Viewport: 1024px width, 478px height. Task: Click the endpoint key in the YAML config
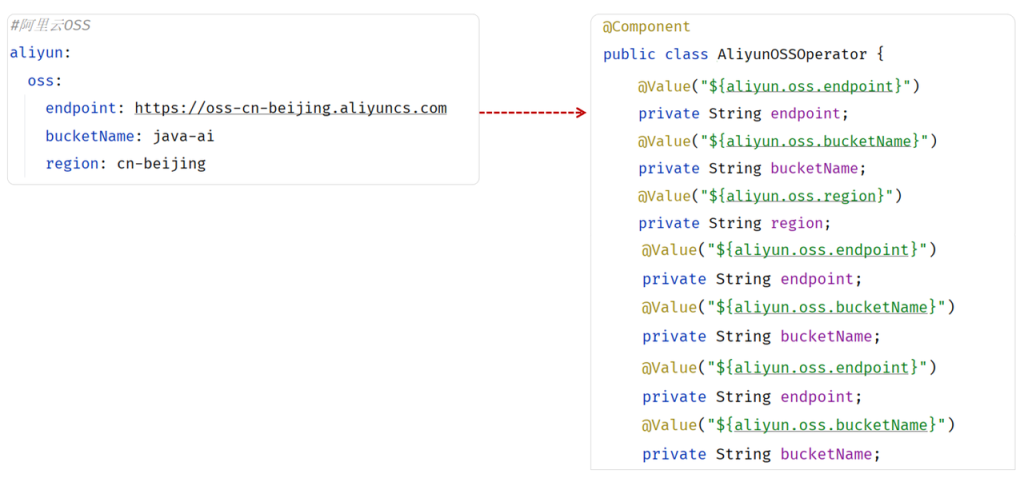(81, 108)
